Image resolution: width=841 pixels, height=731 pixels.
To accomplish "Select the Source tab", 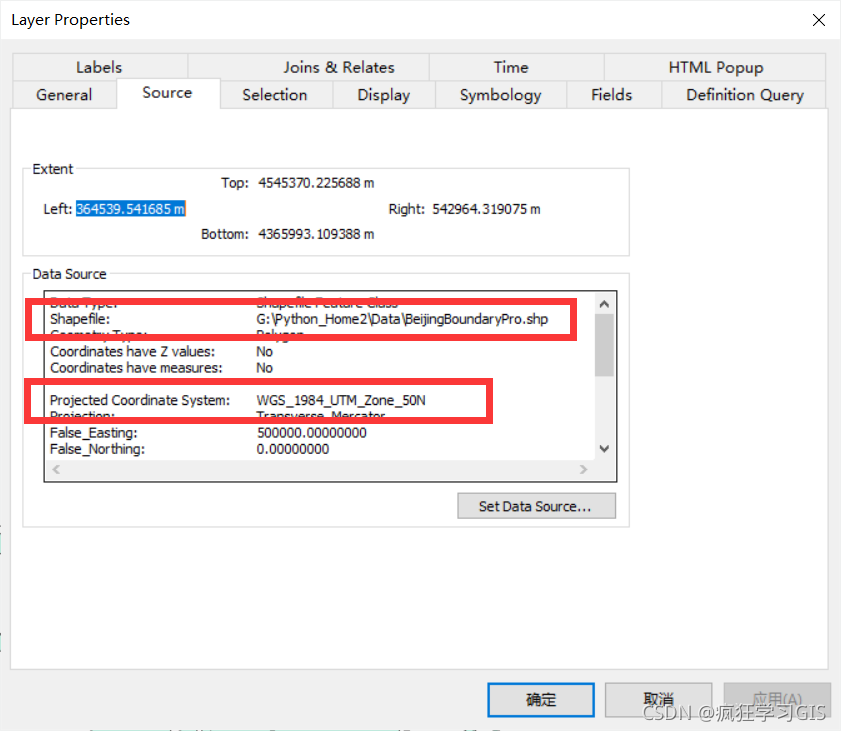I will (167, 93).
